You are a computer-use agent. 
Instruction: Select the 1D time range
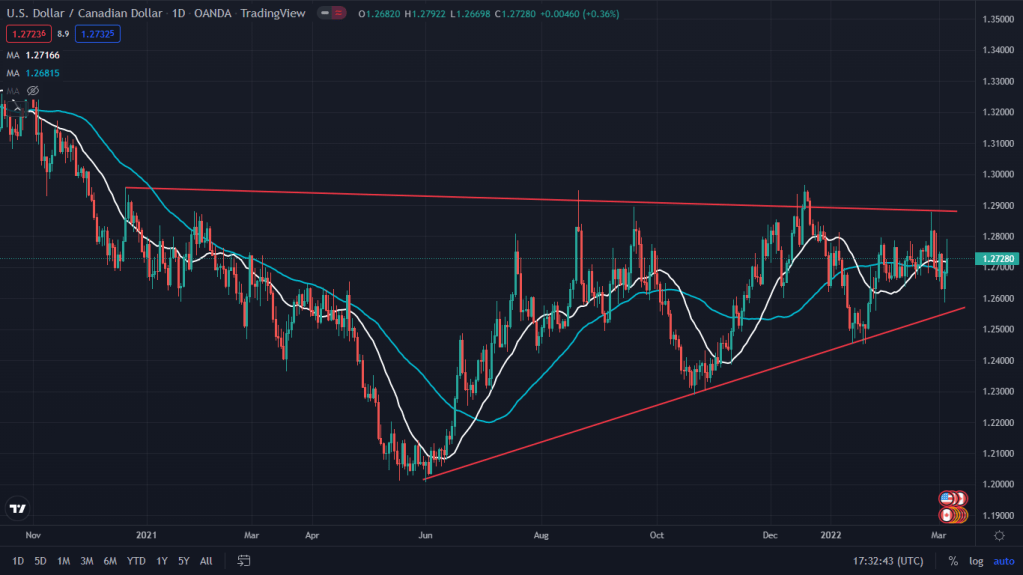18,561
